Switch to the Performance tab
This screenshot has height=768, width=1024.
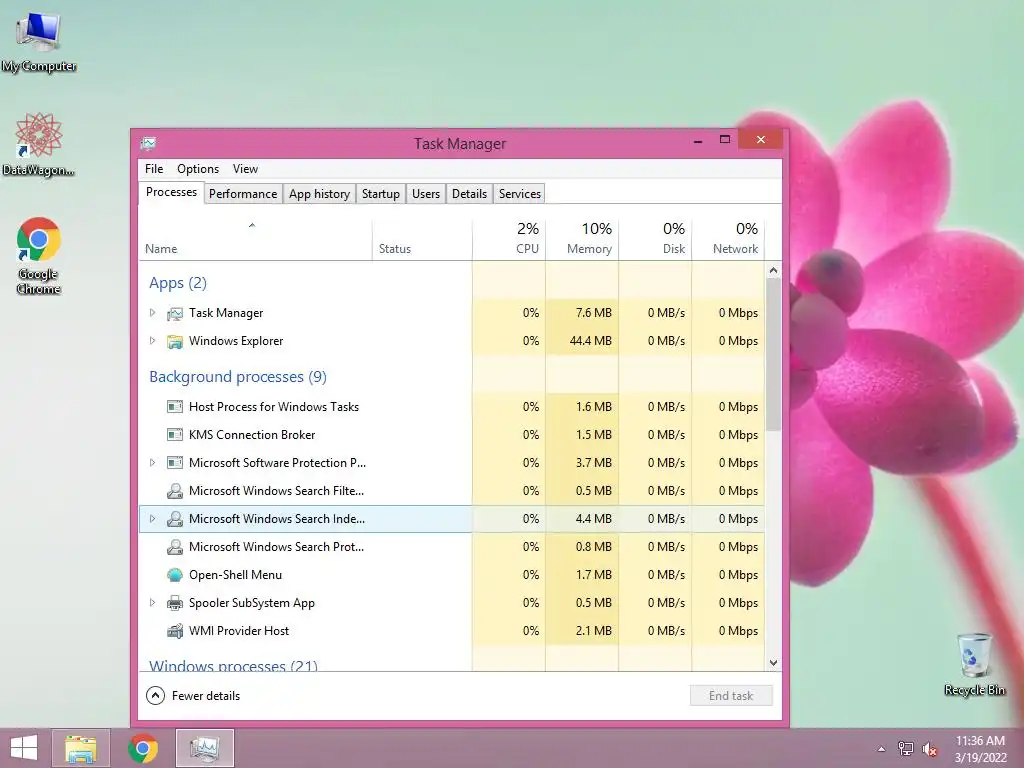(x=243, y=194)
